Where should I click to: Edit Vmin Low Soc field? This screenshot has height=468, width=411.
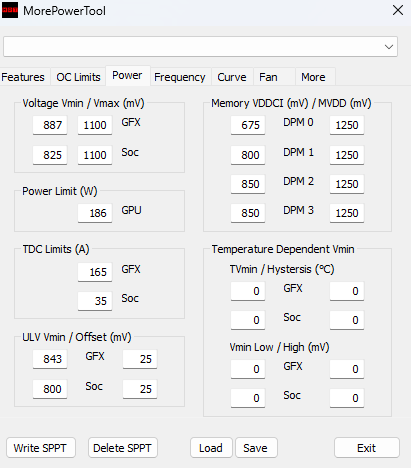coord(248,398)
